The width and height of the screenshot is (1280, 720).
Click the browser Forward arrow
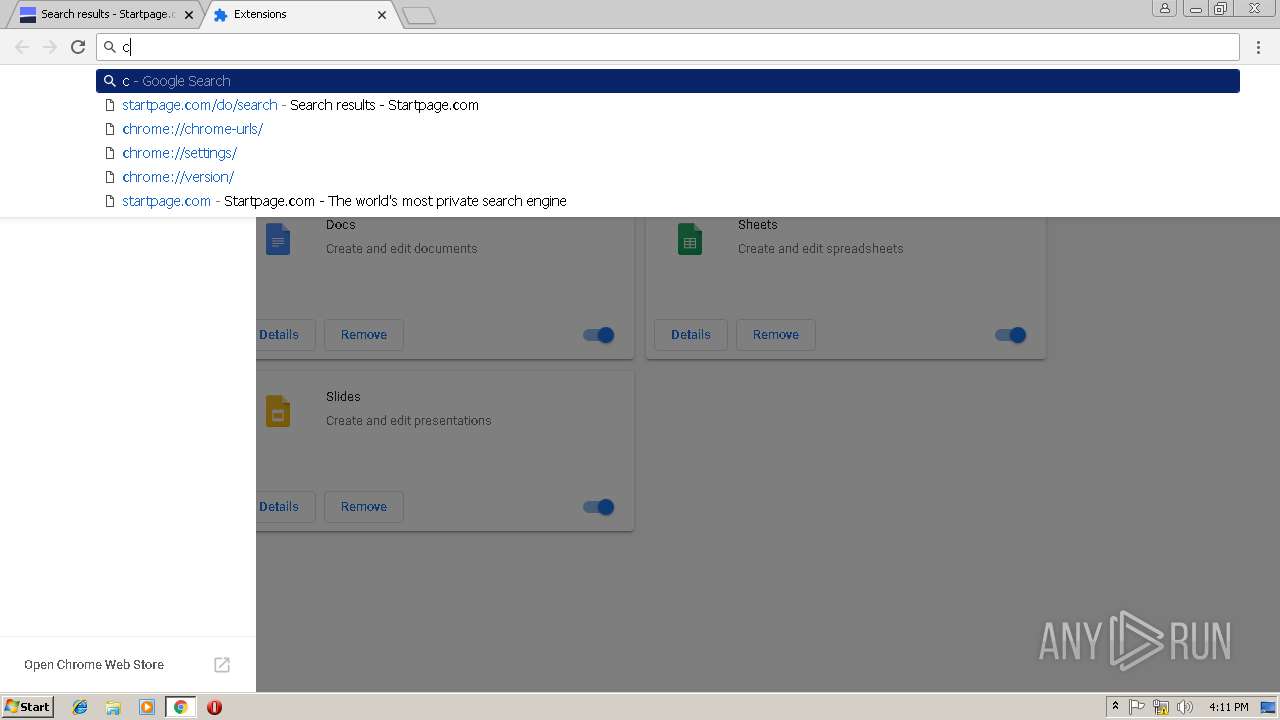50,47
